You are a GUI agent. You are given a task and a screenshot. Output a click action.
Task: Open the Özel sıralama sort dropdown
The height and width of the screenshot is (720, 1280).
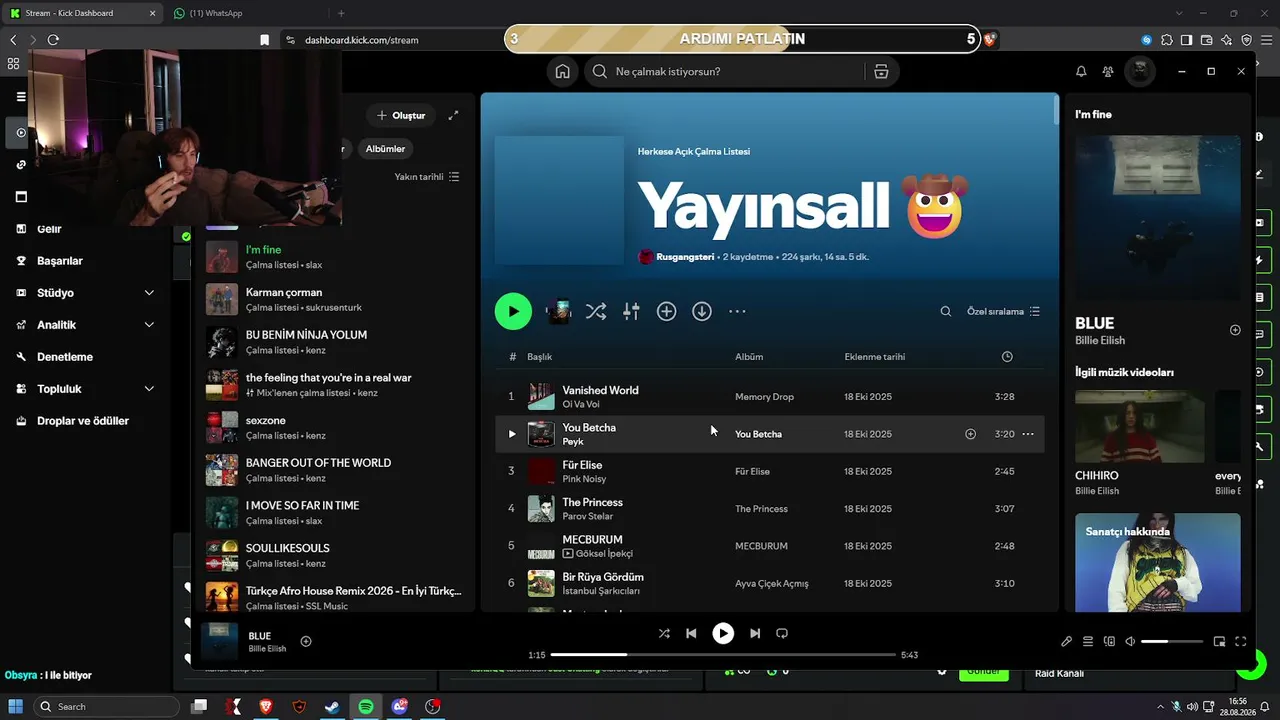(x=1003, y=311)
